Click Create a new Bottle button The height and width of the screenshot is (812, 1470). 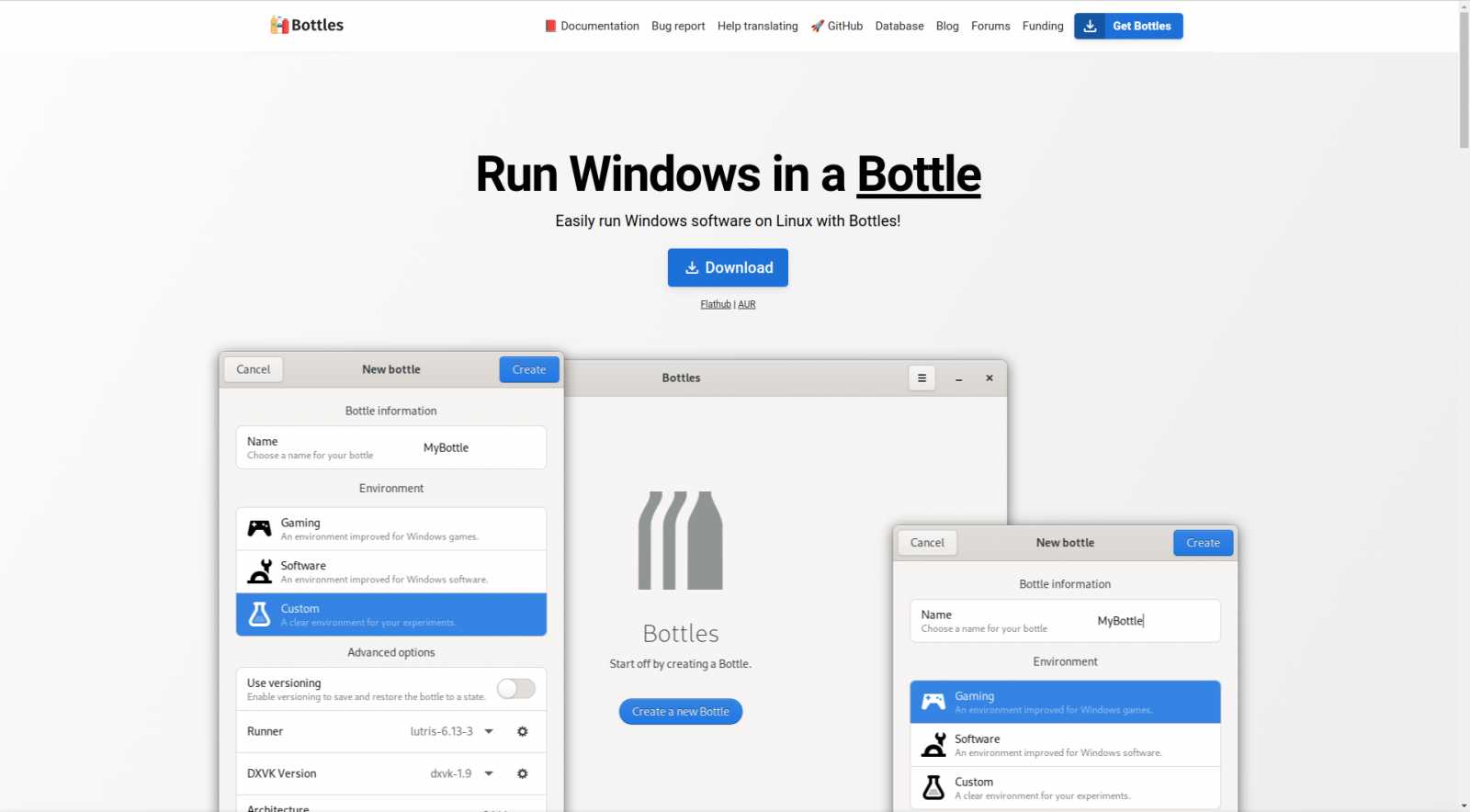pos(681,712)
